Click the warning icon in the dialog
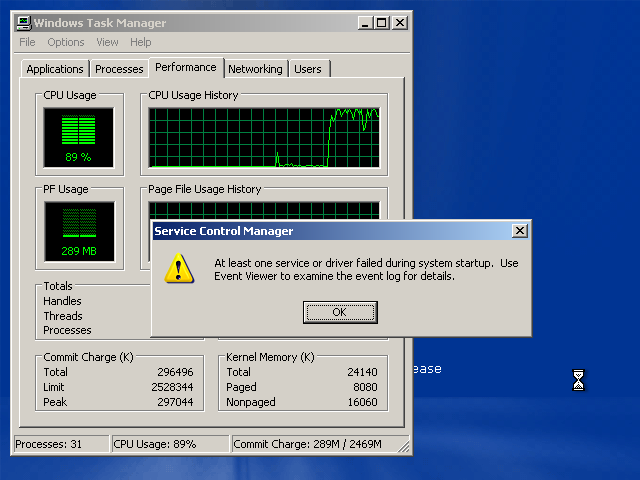640x480 pixels. (x=179, y=268)
